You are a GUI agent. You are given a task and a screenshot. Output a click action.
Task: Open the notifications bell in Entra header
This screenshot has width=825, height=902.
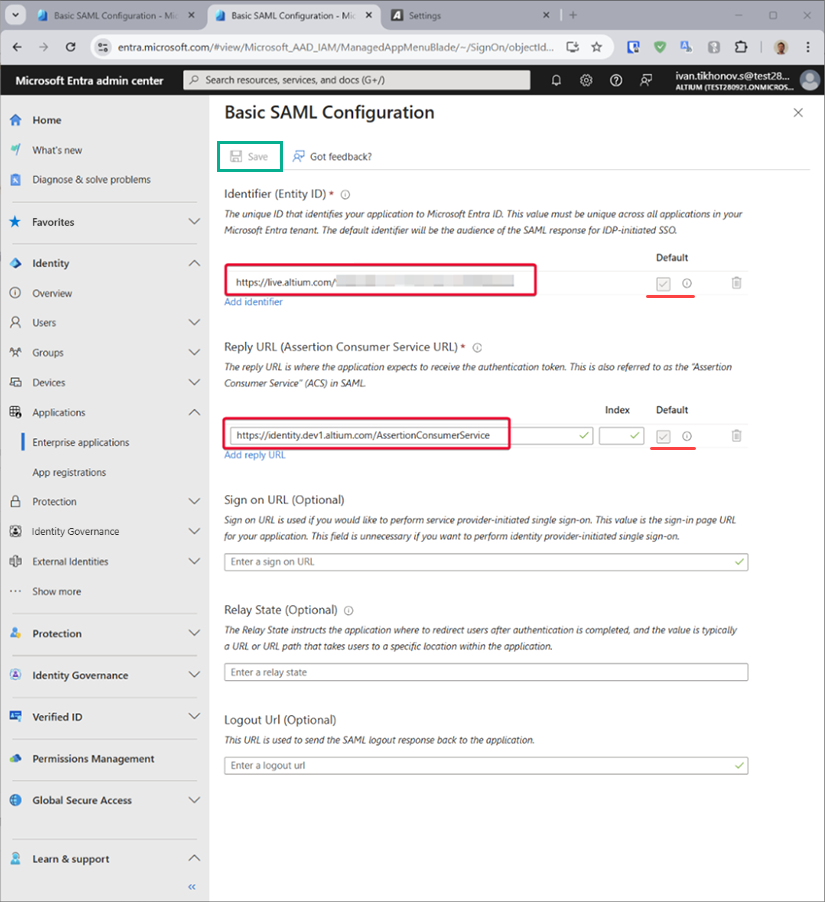point(556,81)
